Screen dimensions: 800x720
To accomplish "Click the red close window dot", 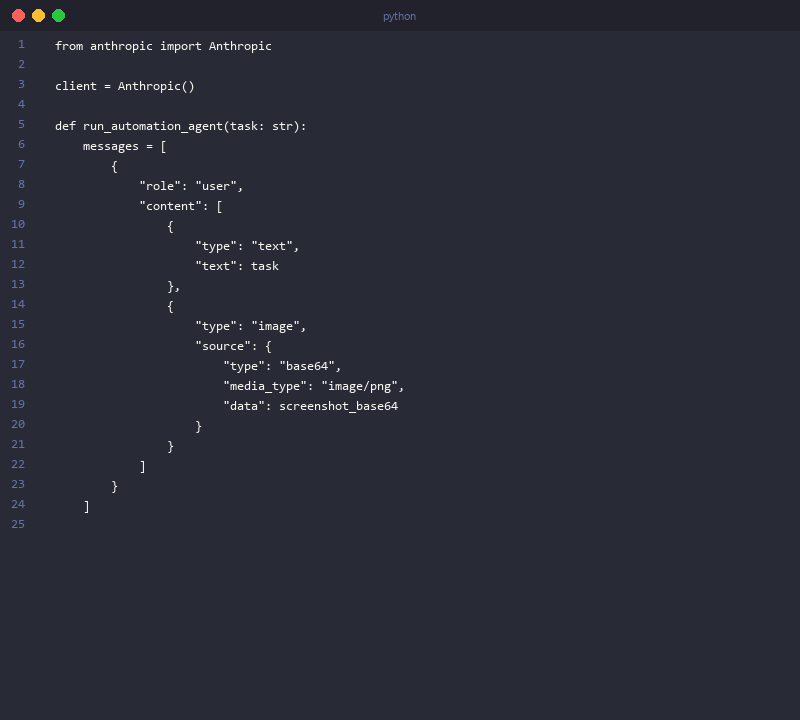I will 18,16.
